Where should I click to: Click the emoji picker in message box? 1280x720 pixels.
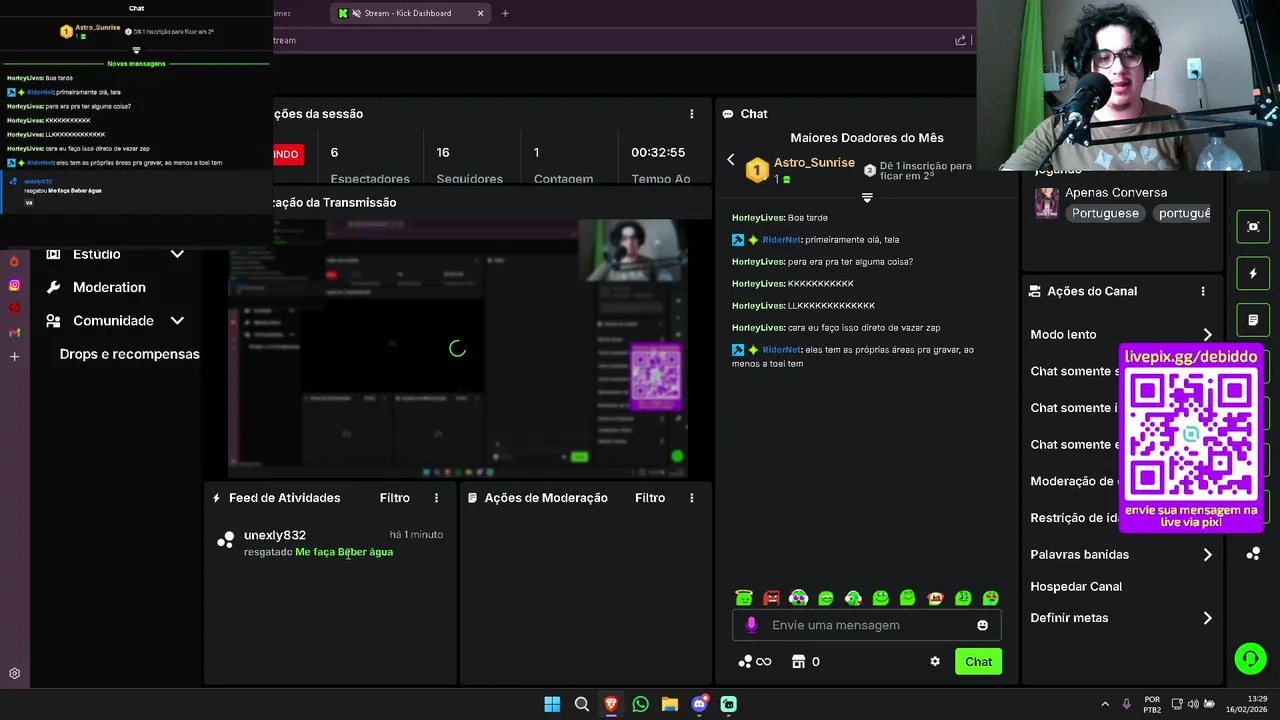(x=982, y=625)
